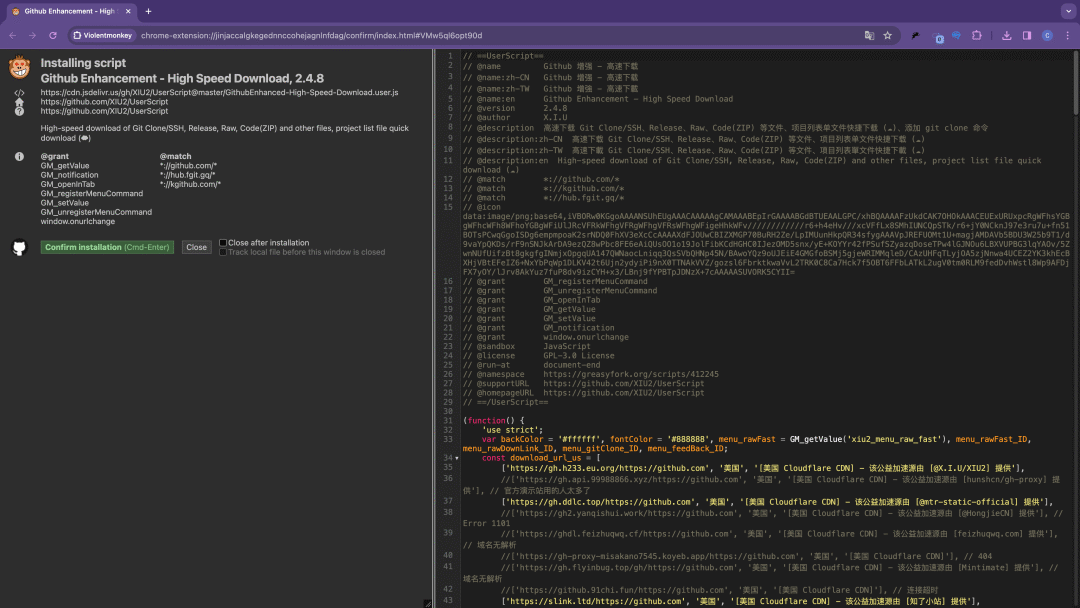The image size is (1080, 608).
Task: Click the corner grip of the info panel
Action: (428, 603)
